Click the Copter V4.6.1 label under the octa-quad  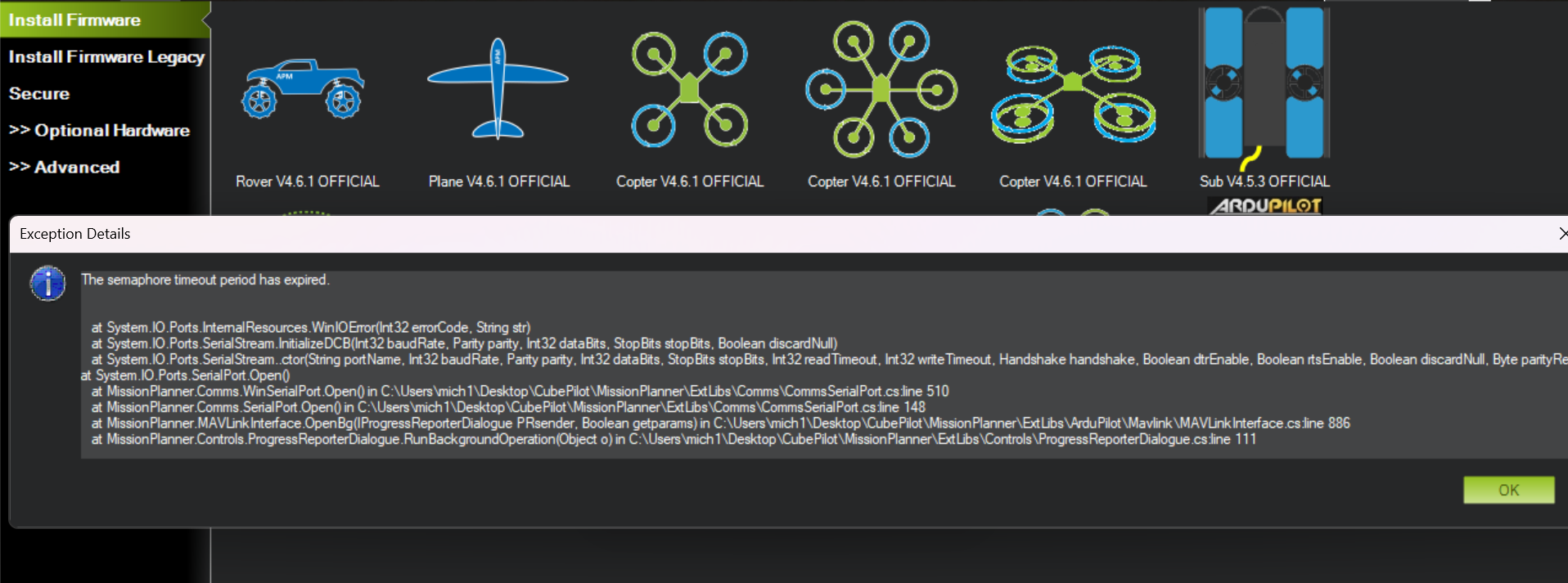(x=1073, y=182)
